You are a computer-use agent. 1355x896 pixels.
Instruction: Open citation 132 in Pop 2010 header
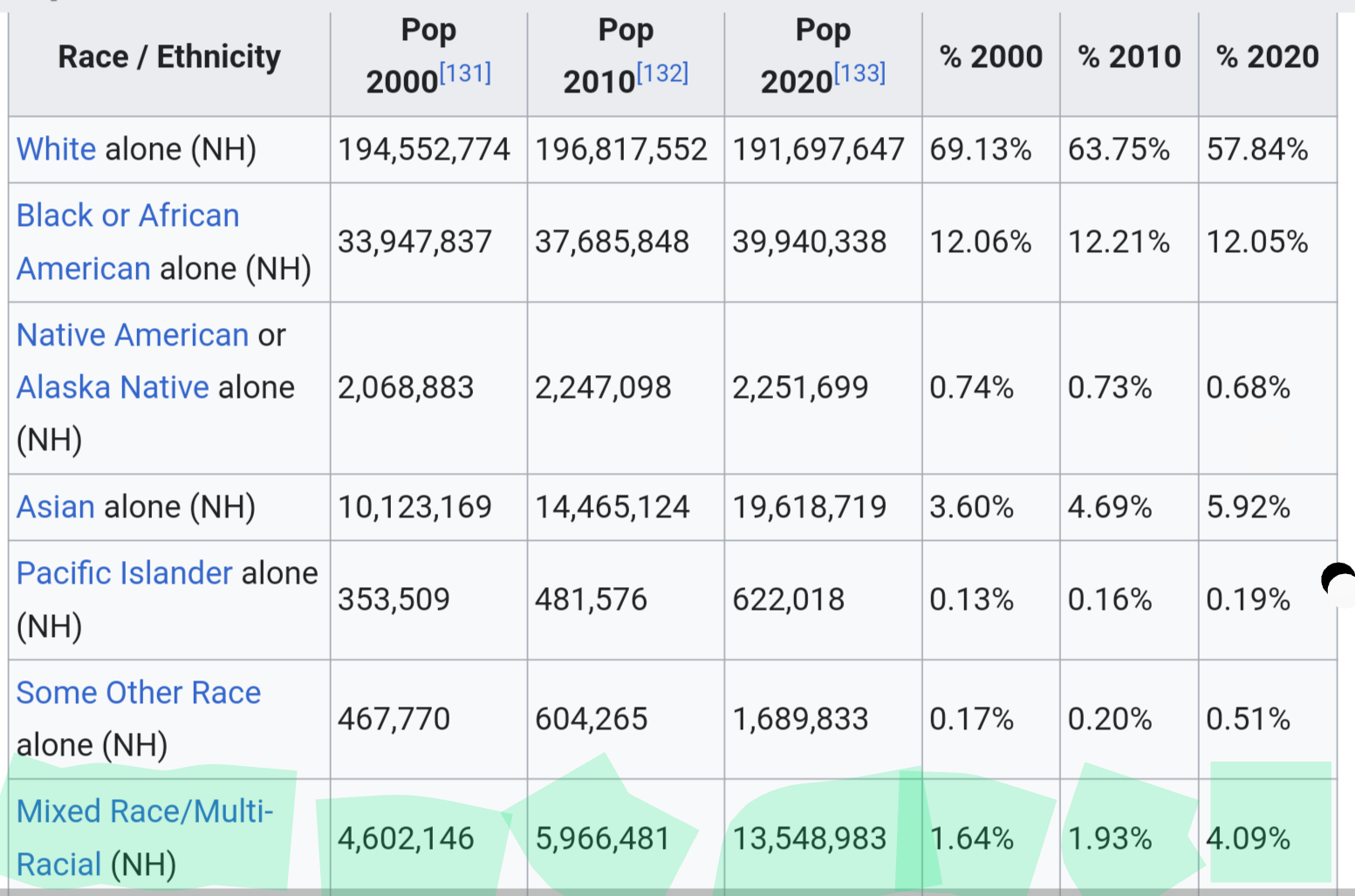(x=662, y=72)
